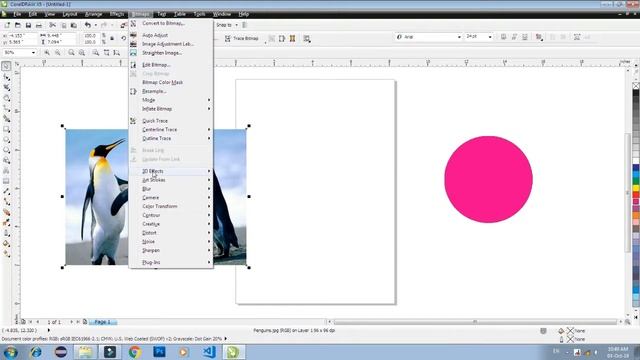Image resolution: width=640 pixels, height=360 pixels.
Task: Click the Paste icon in the toolbar
Action: 74,25
